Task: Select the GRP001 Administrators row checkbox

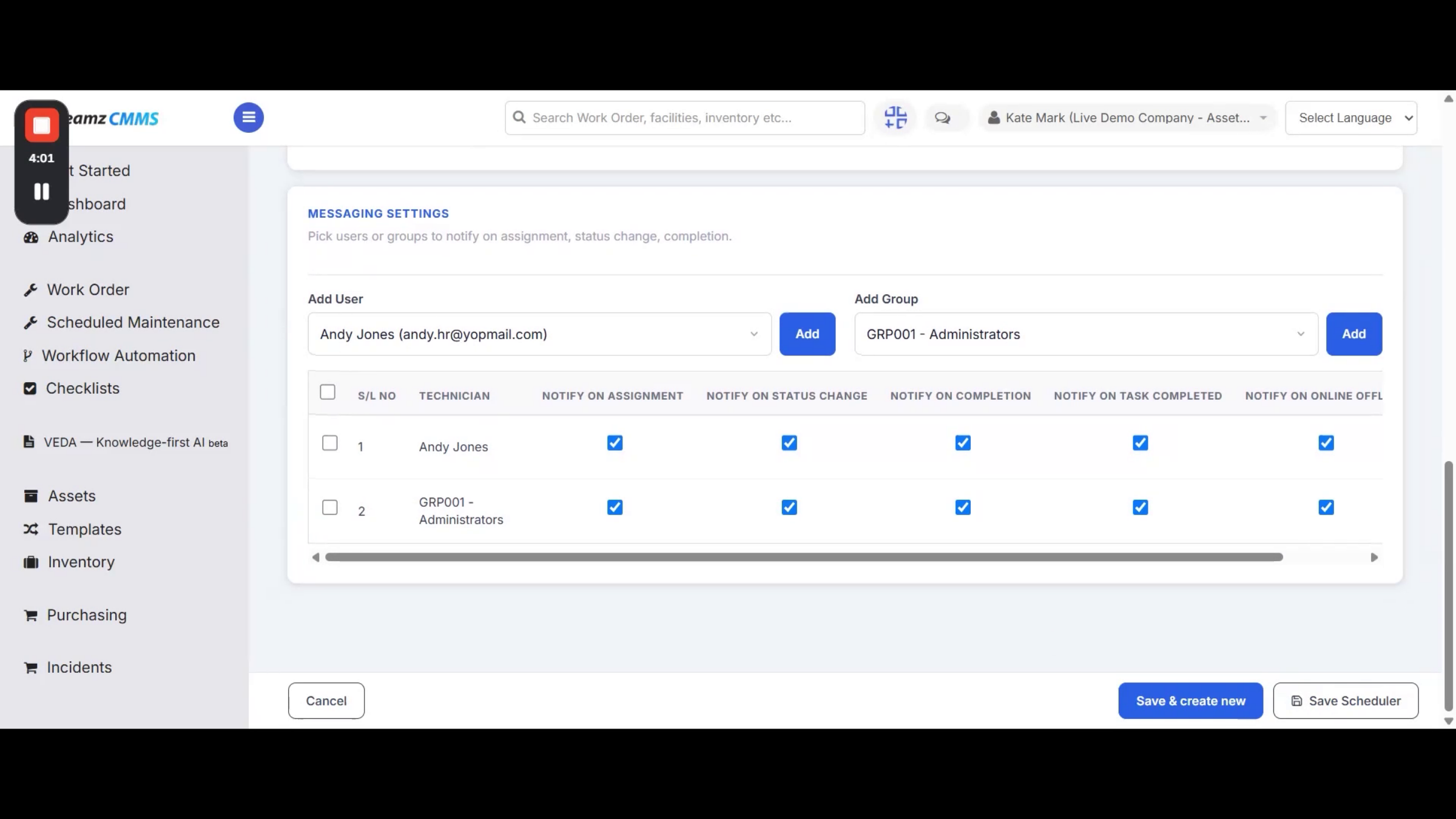Action: (330, 507)
